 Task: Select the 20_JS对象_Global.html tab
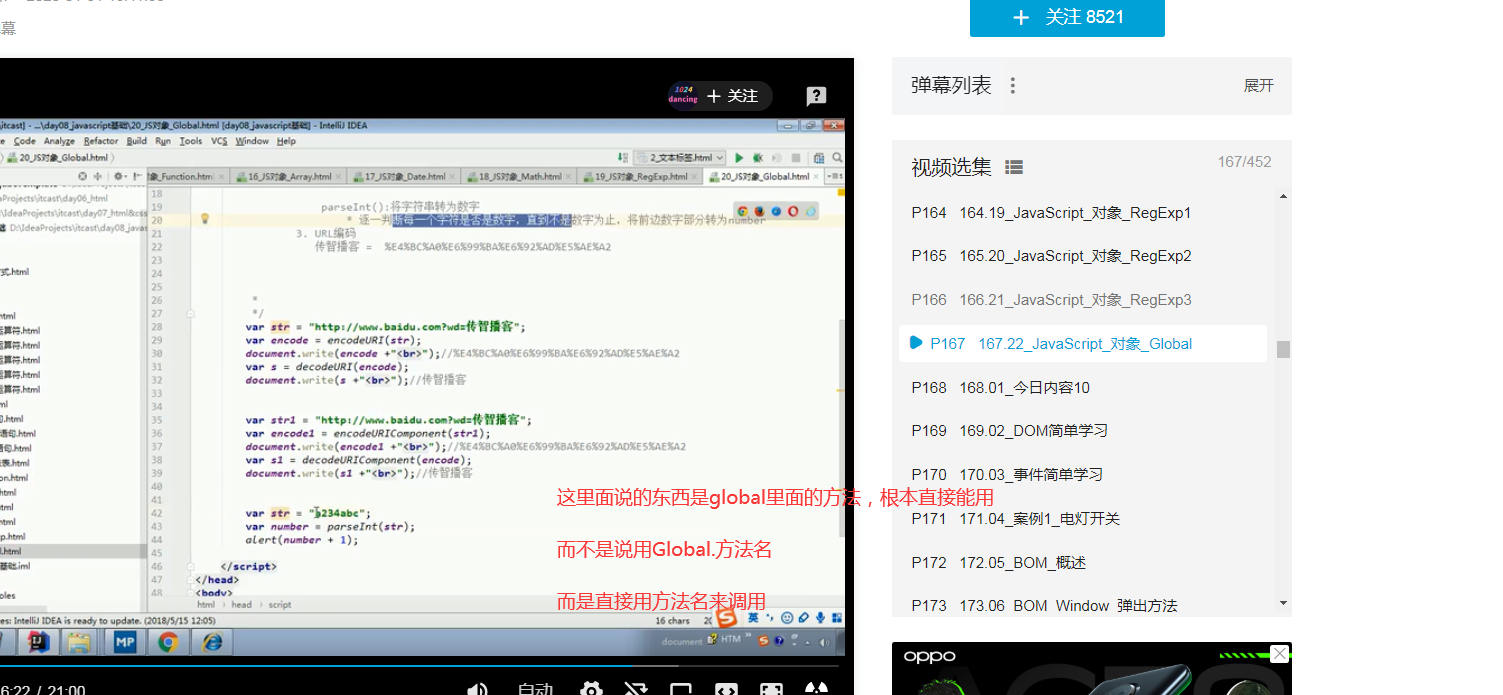tap(764, 177)
